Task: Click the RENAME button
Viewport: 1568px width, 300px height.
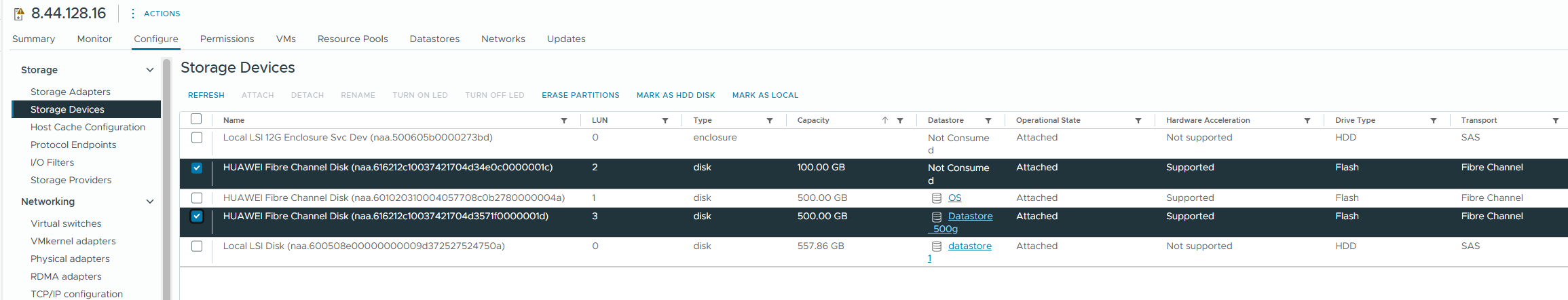Action: tap(358, 95)
